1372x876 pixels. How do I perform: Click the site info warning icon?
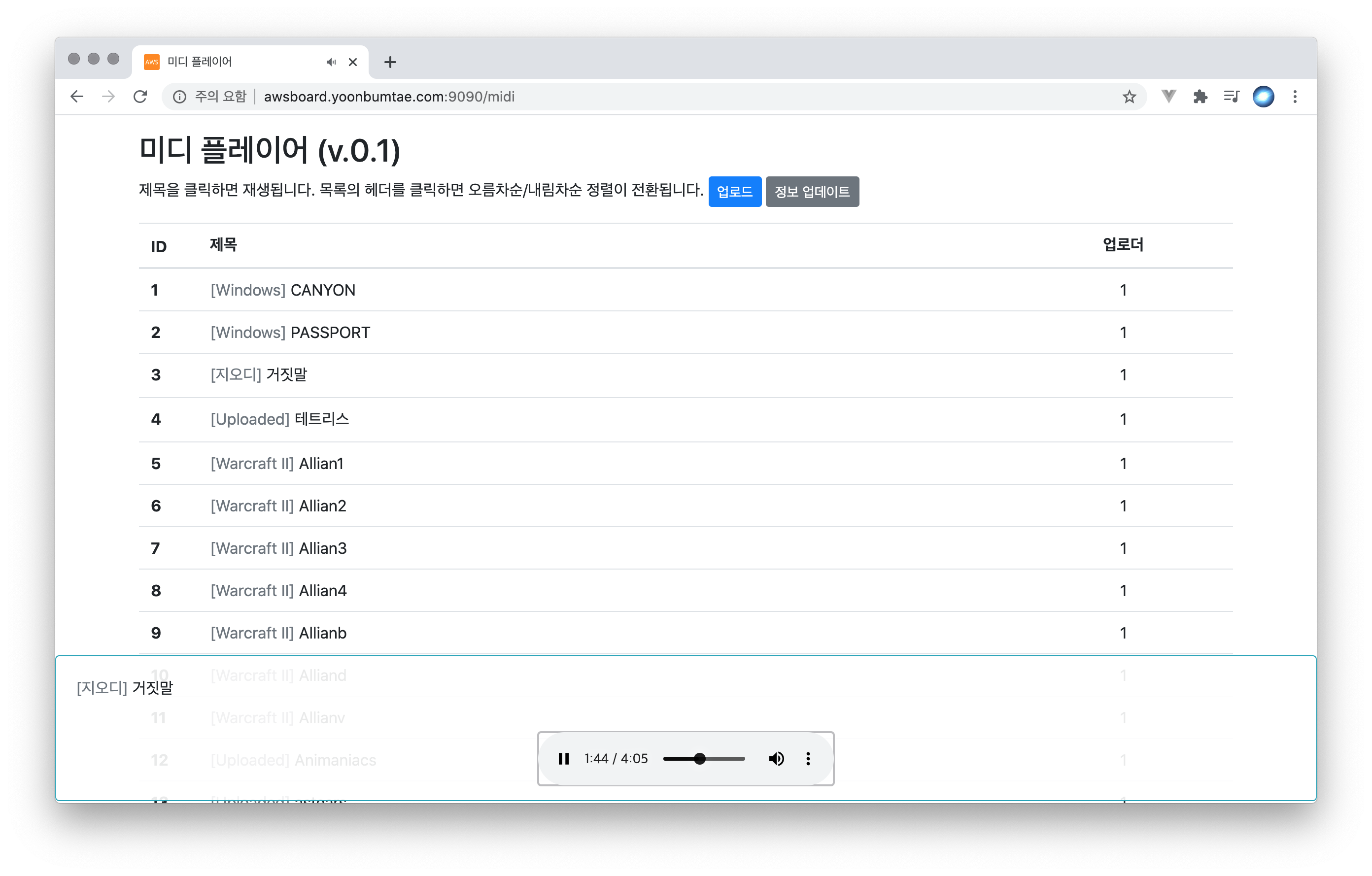tap(179, 97)
